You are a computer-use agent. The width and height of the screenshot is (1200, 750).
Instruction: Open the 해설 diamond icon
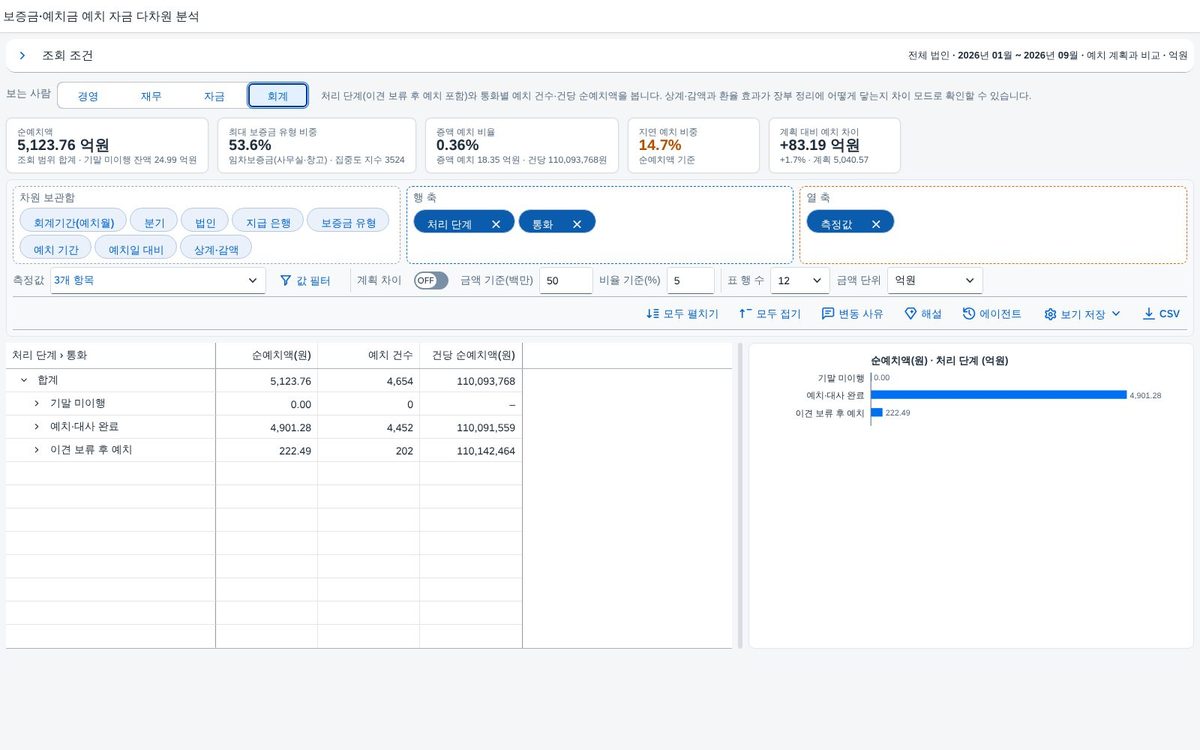tap(910, 314)
